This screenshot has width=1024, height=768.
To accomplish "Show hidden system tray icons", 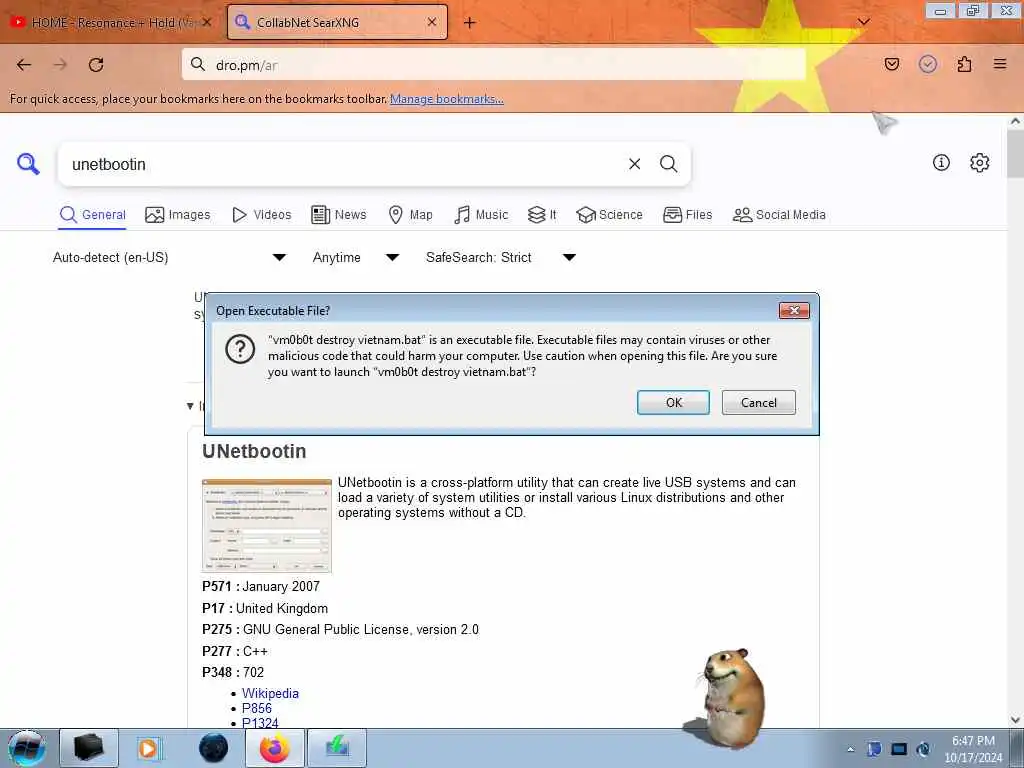I will click(x=850, y=749).
